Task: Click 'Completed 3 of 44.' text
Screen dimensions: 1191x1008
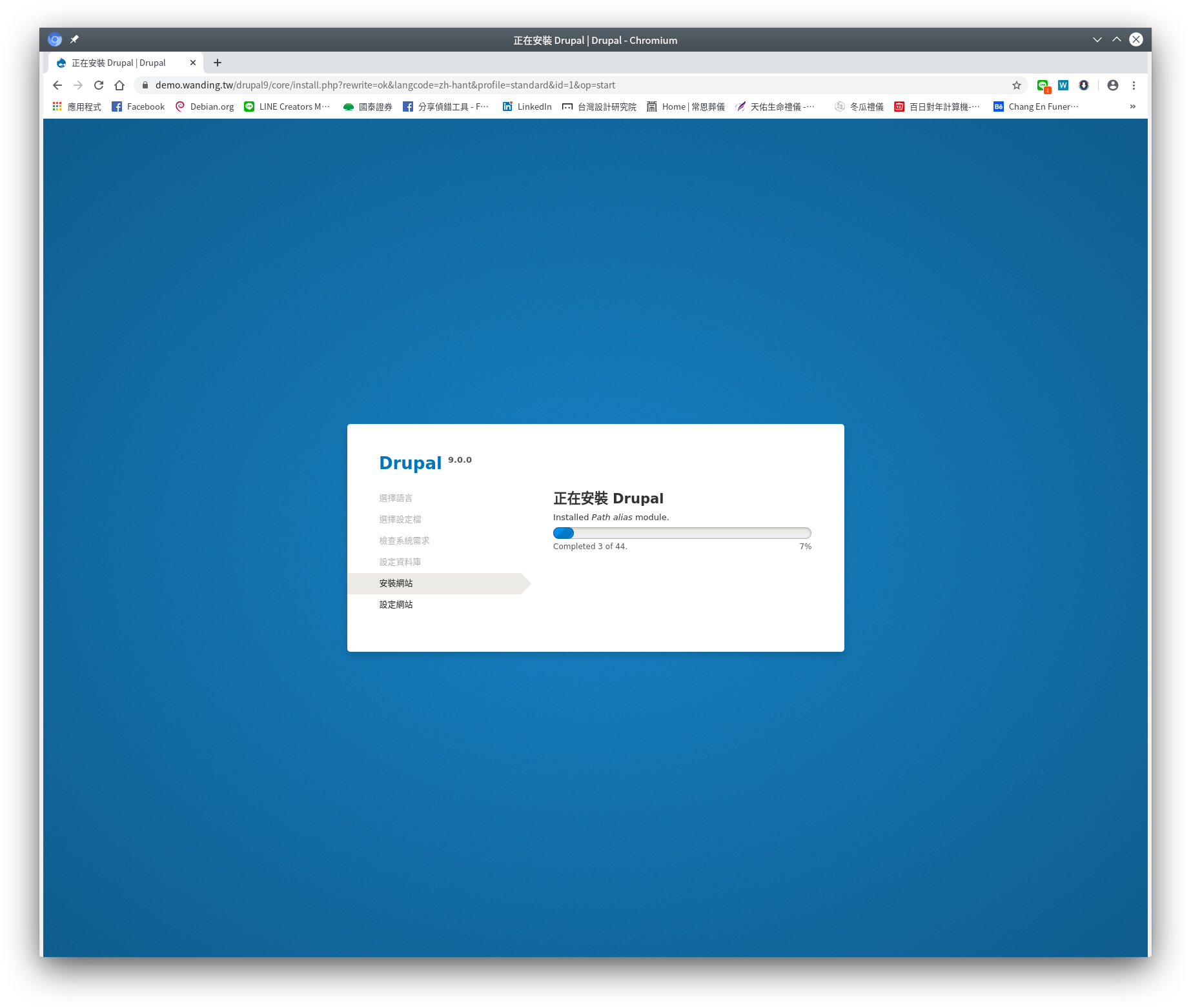Action: 590,547
